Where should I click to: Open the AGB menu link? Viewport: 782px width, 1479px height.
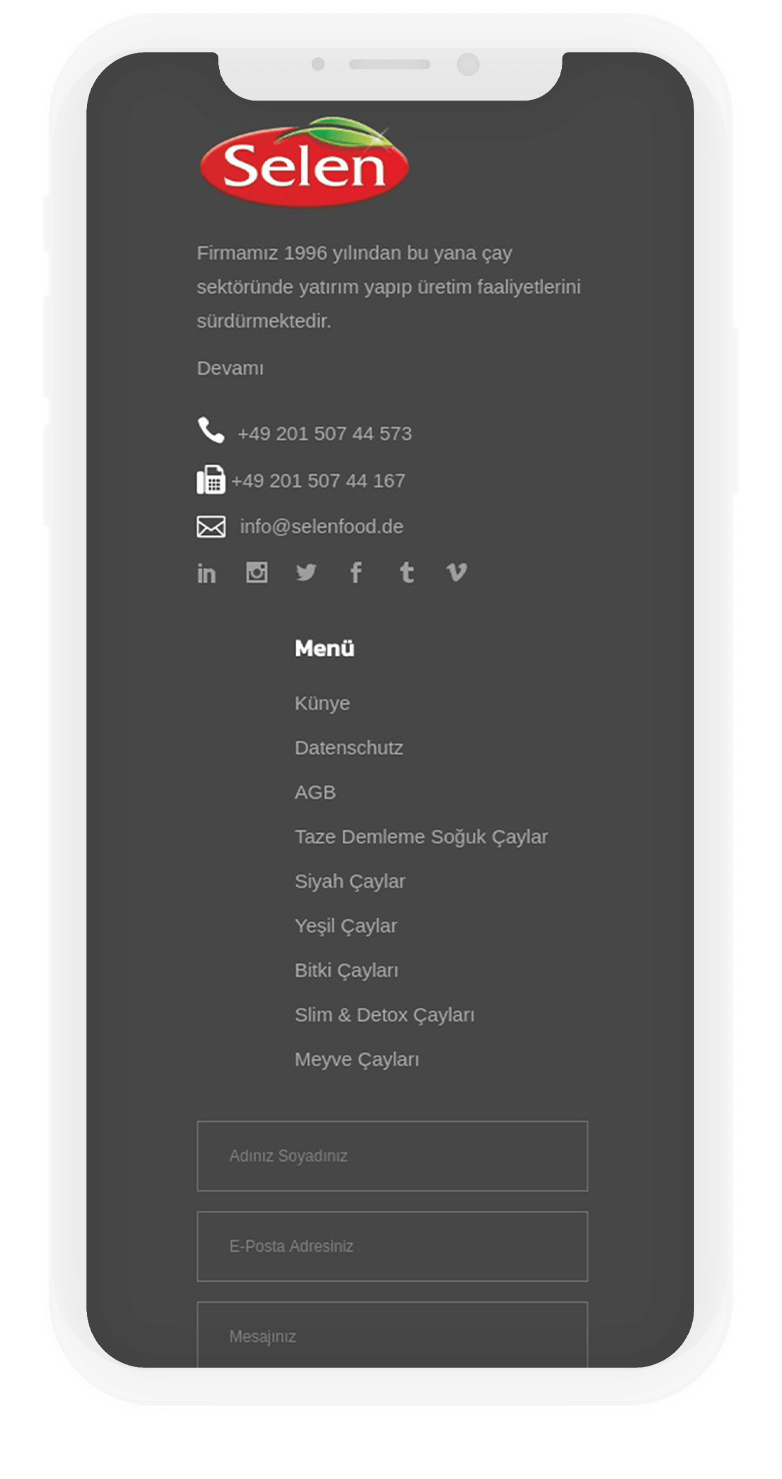[x=315, y=792]
